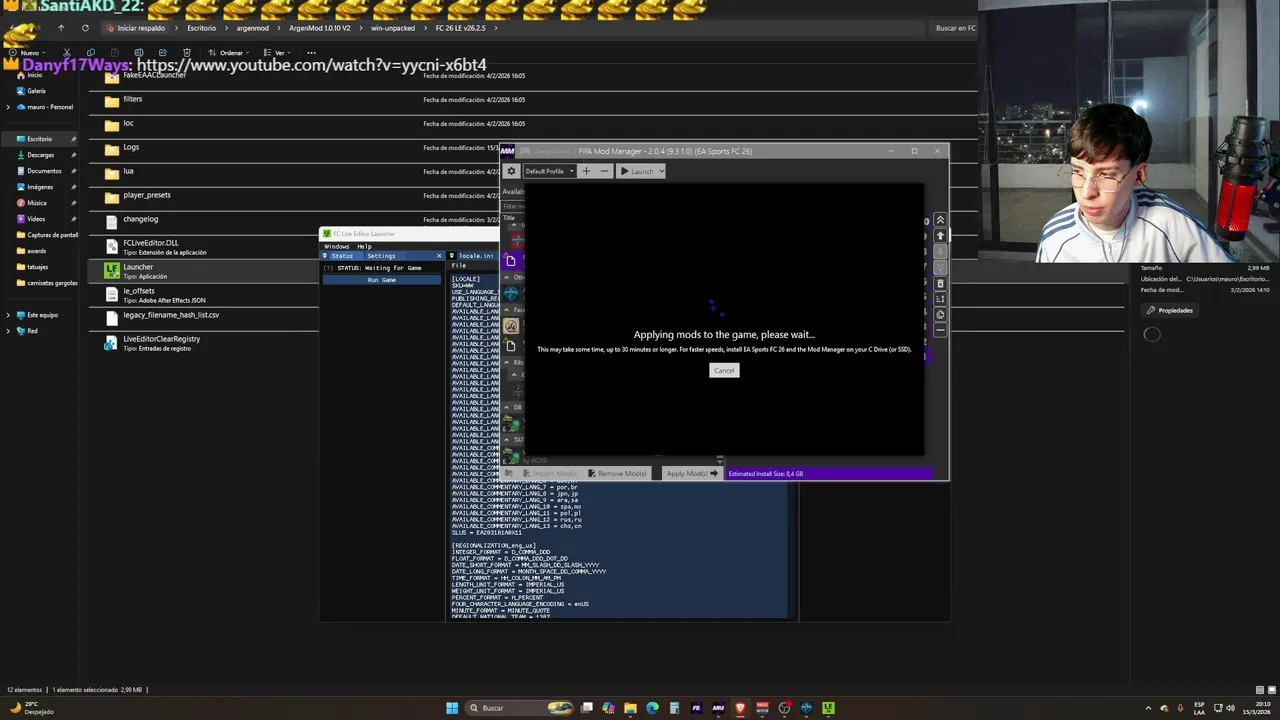Open the File menu in locale.ini panel
1280x720 pixels.
[458, 266]
